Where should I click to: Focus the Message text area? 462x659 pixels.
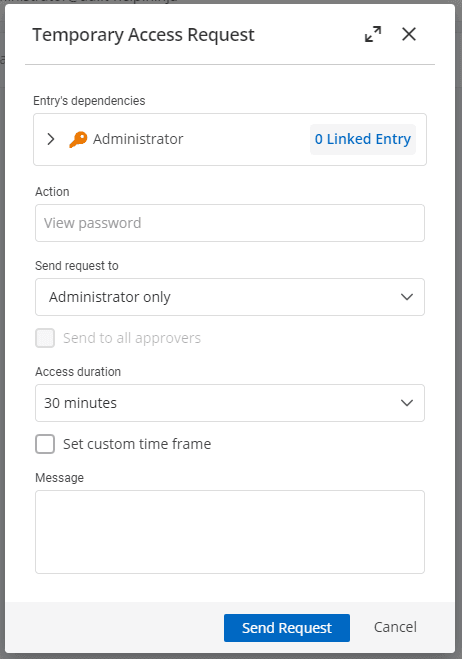pos(230,532)
